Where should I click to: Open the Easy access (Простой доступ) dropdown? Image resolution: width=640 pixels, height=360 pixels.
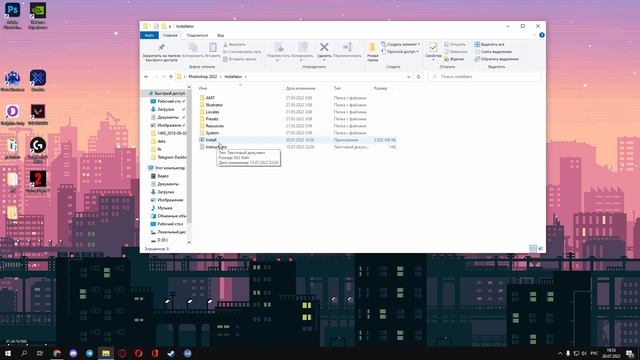[400, 51]
